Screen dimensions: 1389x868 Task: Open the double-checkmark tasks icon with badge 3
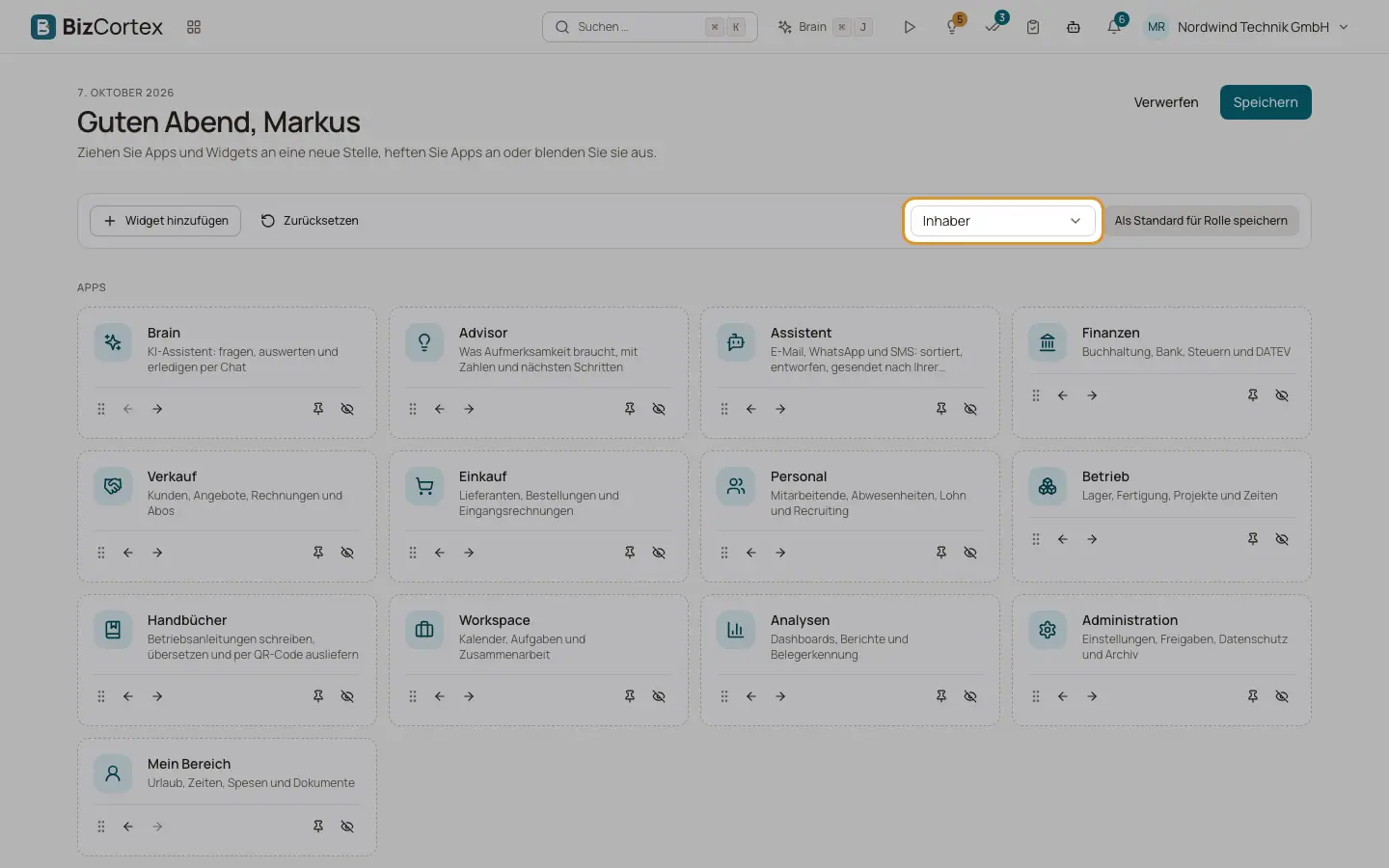(x=993, y=27)
